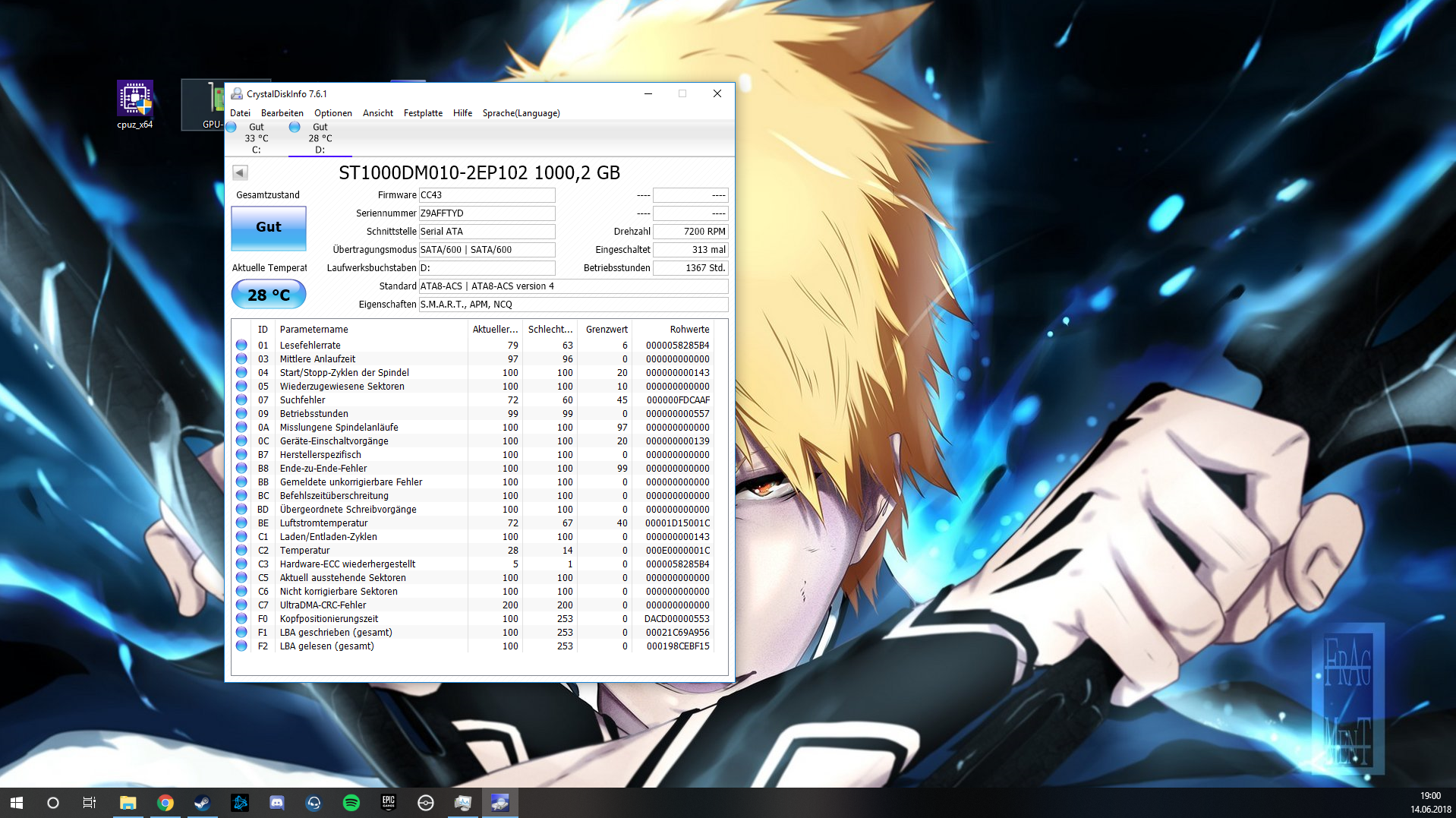Click the Seriennummer field
1456x818 pixels.
tap(487, 213)
